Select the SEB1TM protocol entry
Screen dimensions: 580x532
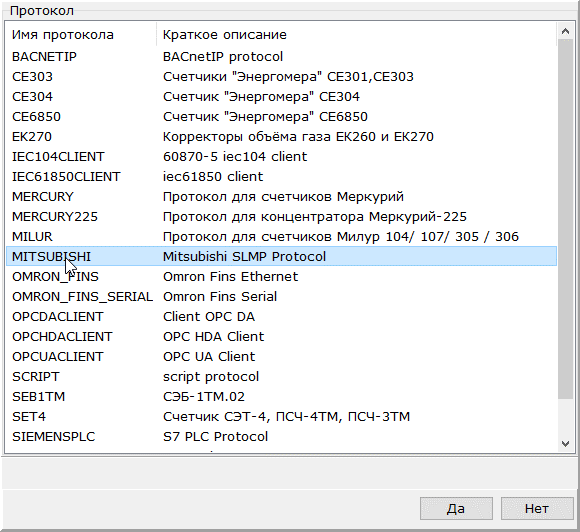(x=281, y=396)
